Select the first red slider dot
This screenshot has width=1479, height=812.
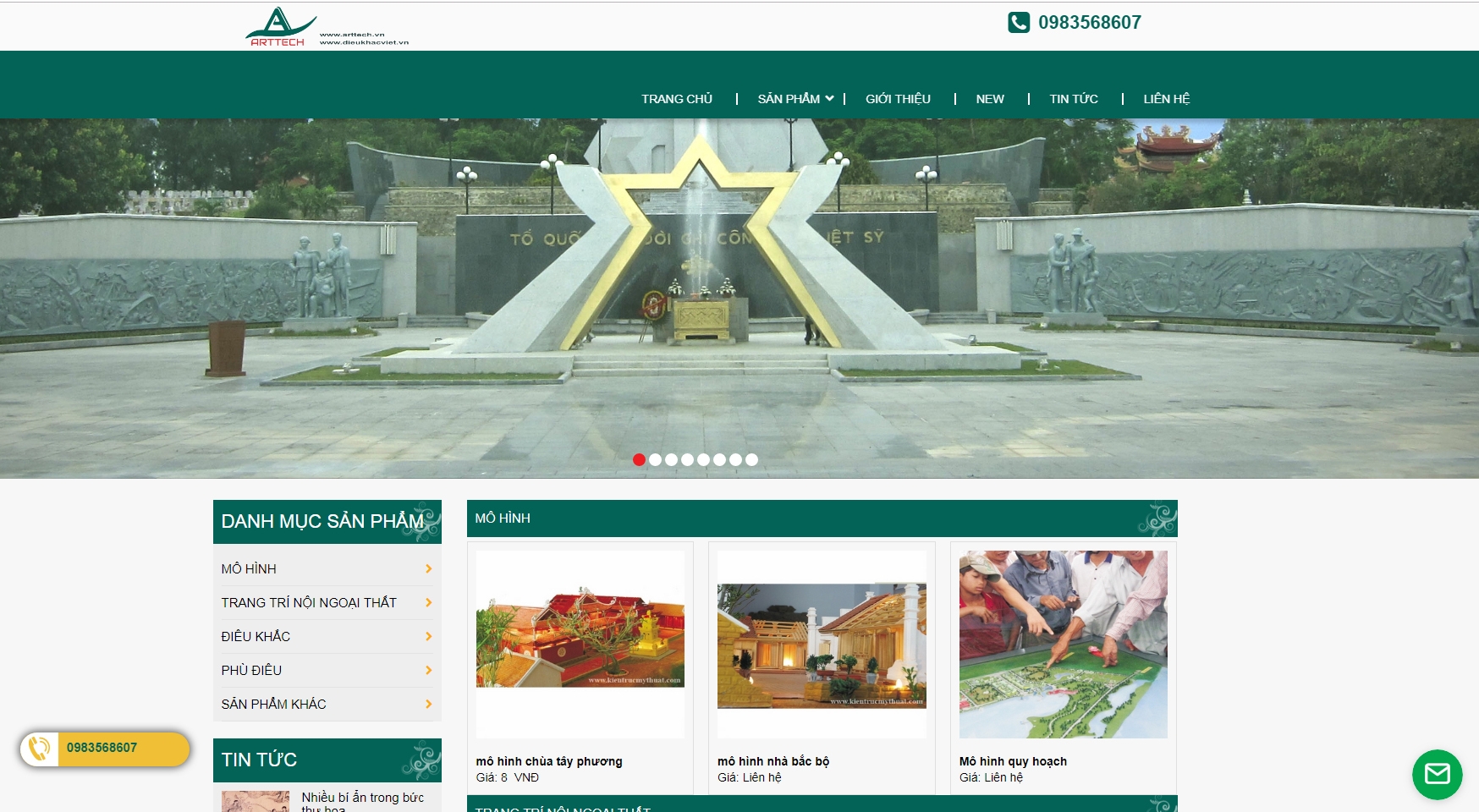[x=639, y=459]
